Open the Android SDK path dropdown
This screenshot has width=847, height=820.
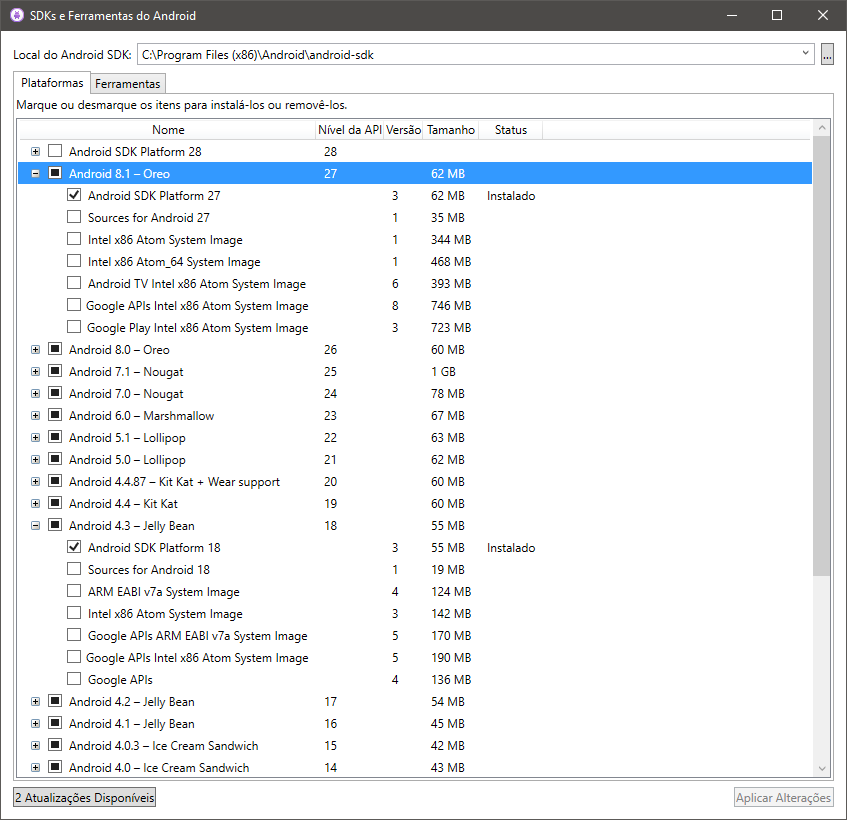(805, 53)
